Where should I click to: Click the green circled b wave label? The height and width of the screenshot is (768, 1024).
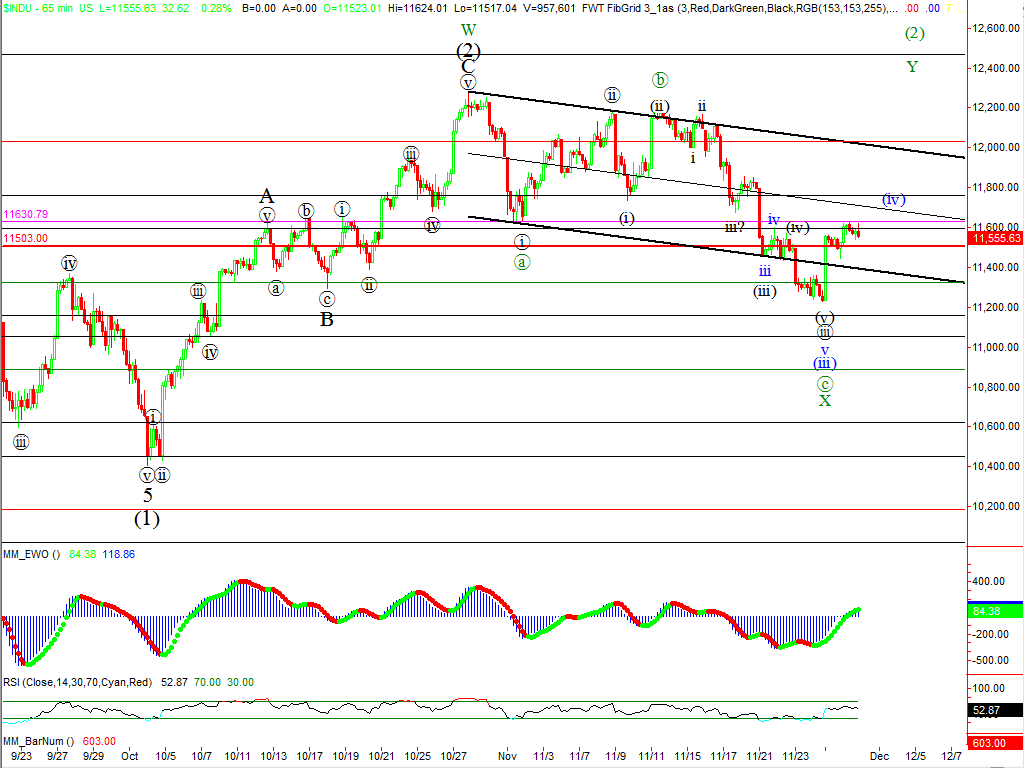658,79
